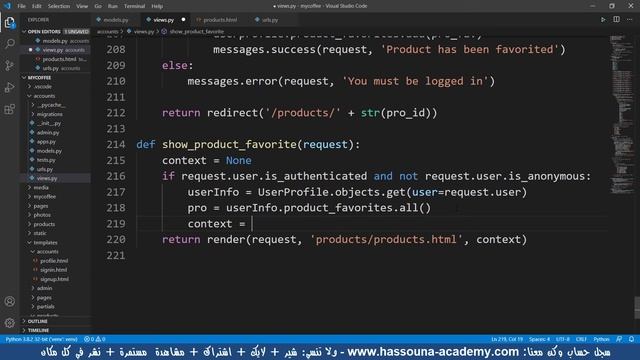The height and width of the screenshot is (360, 640).
Task: Click the code minimap overview
Action: pos(621,114)
